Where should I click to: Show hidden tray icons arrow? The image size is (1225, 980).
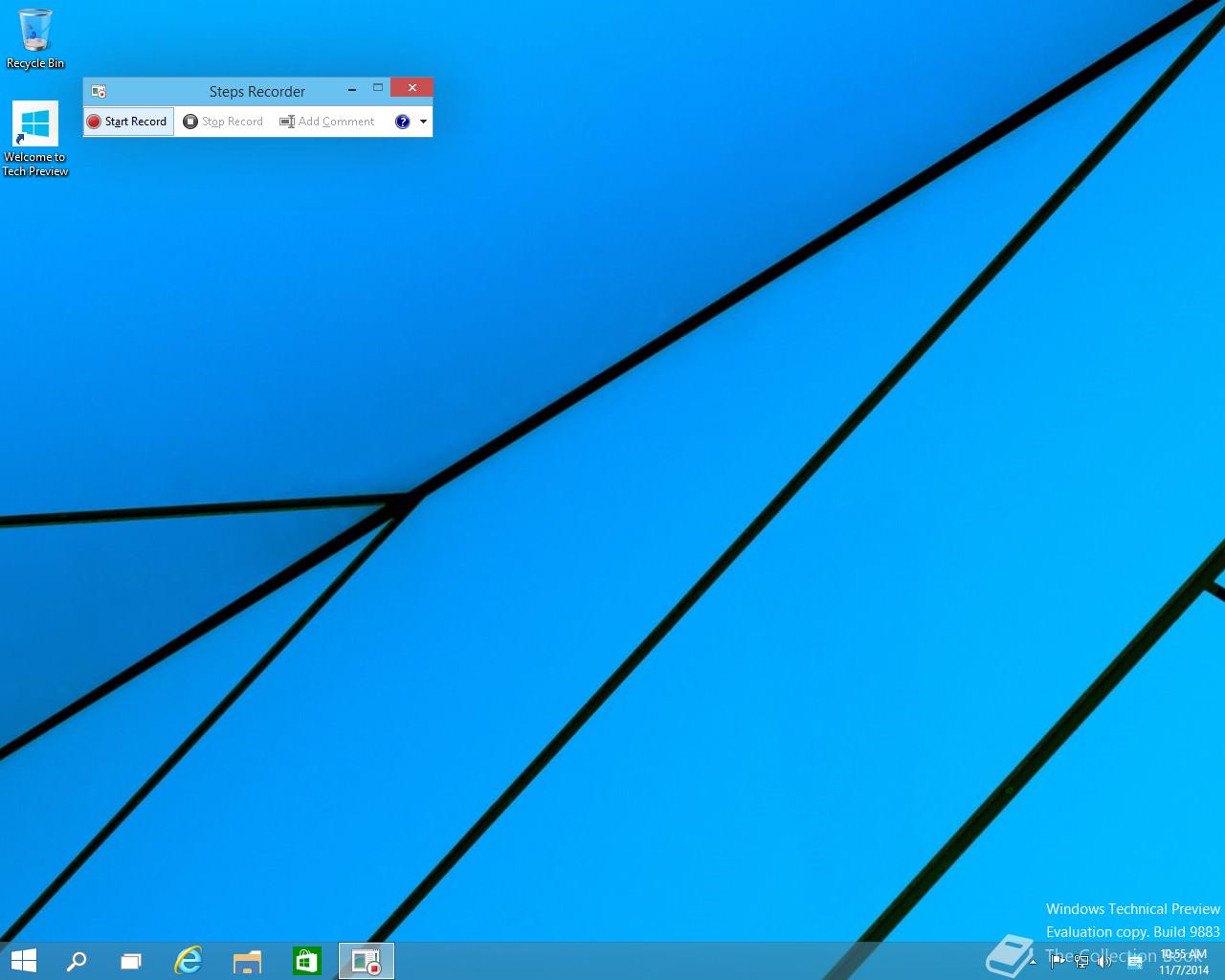(1033, 962)
